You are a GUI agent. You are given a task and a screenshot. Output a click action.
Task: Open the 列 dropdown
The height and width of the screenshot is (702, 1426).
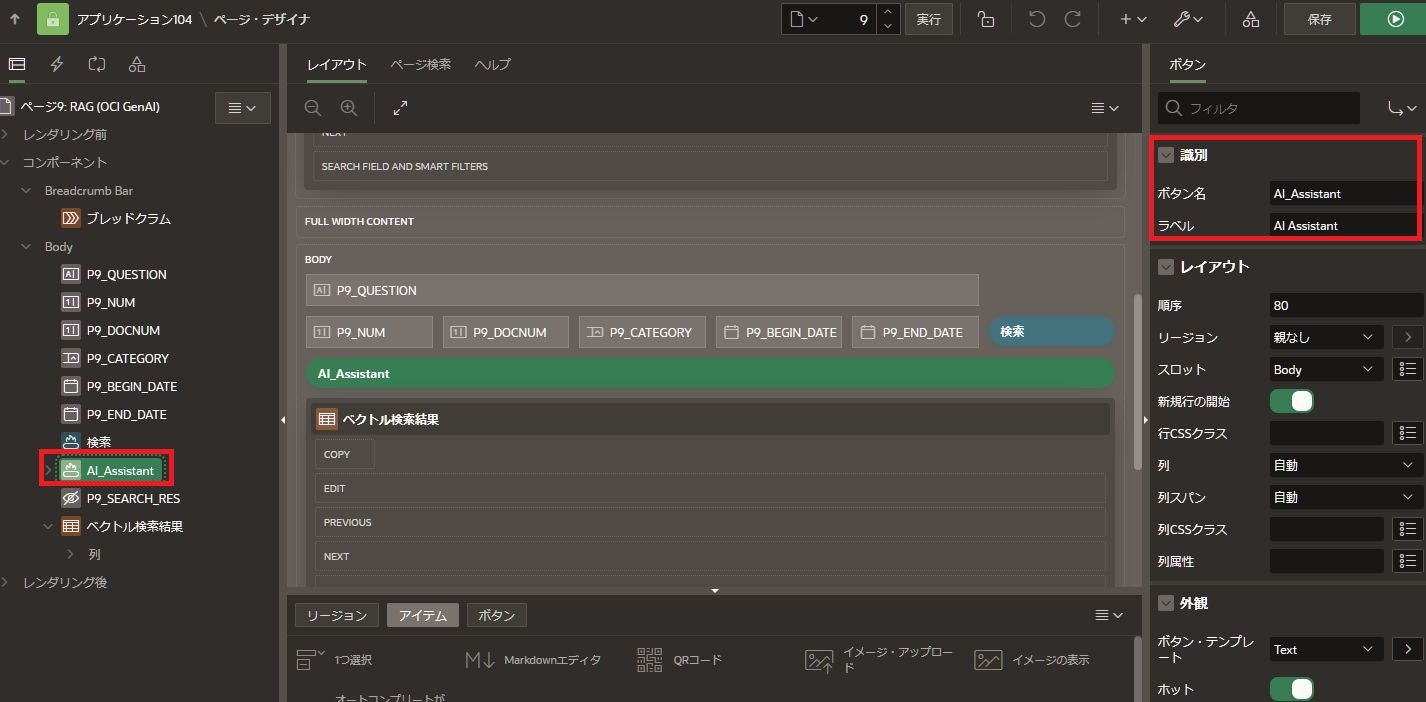pyautogui.click(x=1345, y=465)
